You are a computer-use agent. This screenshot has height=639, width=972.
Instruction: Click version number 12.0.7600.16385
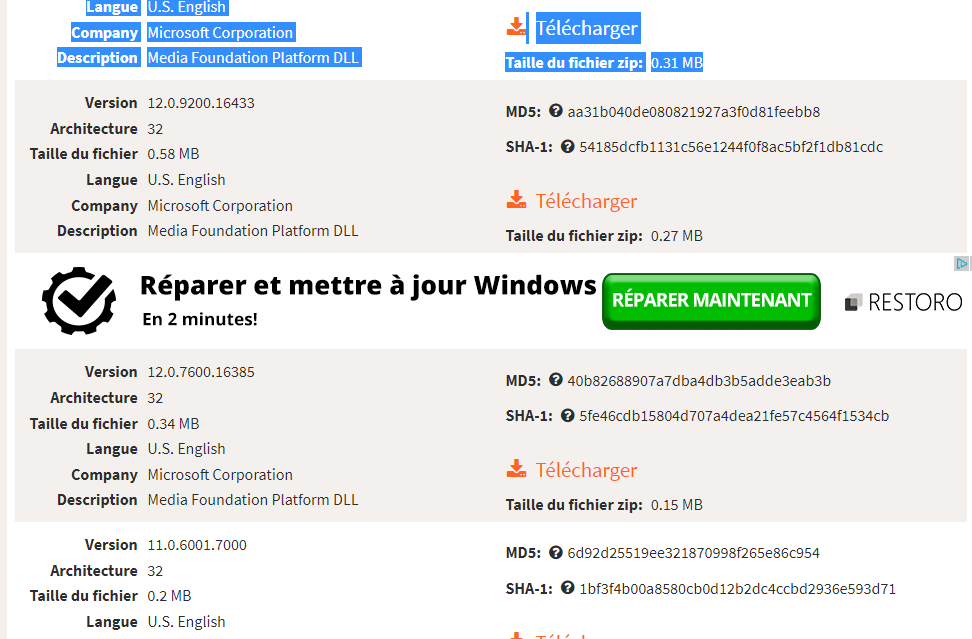[x=201, y=372]
